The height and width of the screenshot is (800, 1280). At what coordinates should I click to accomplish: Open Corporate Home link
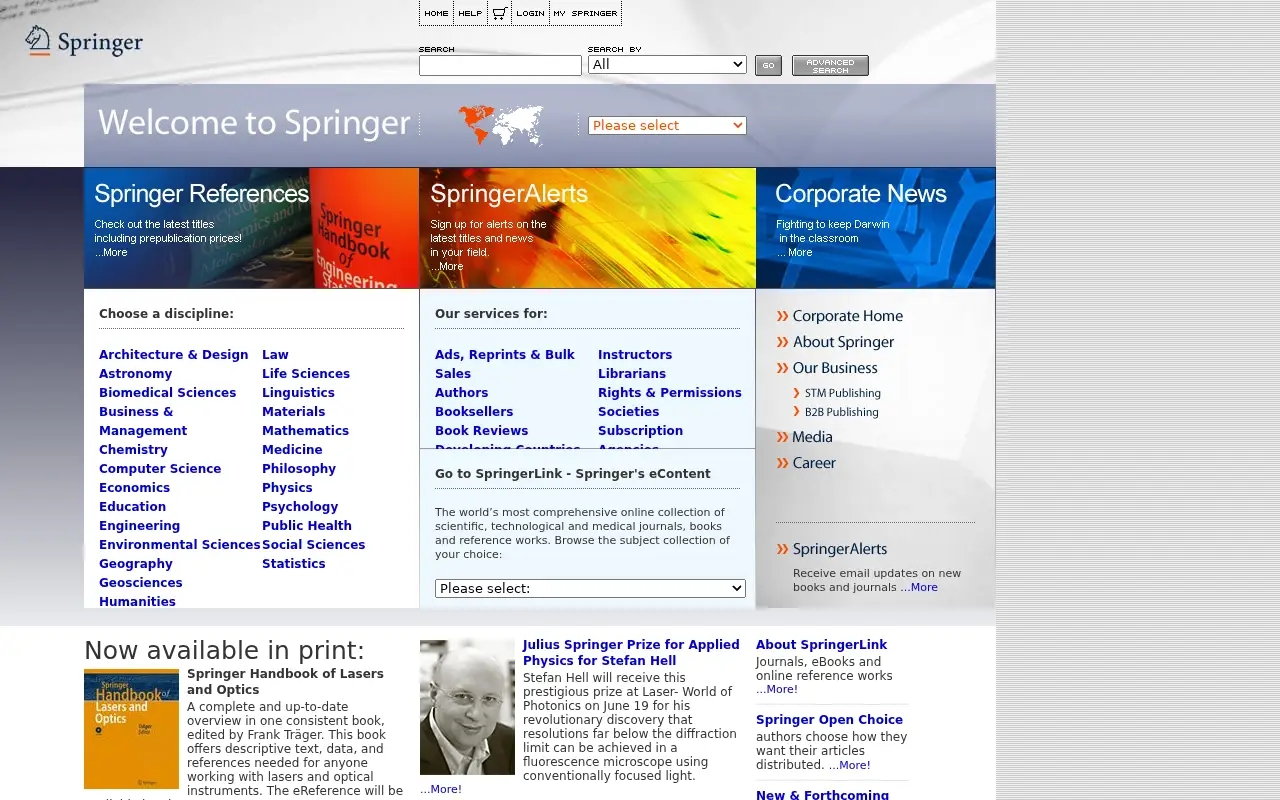tap(840, 316)
